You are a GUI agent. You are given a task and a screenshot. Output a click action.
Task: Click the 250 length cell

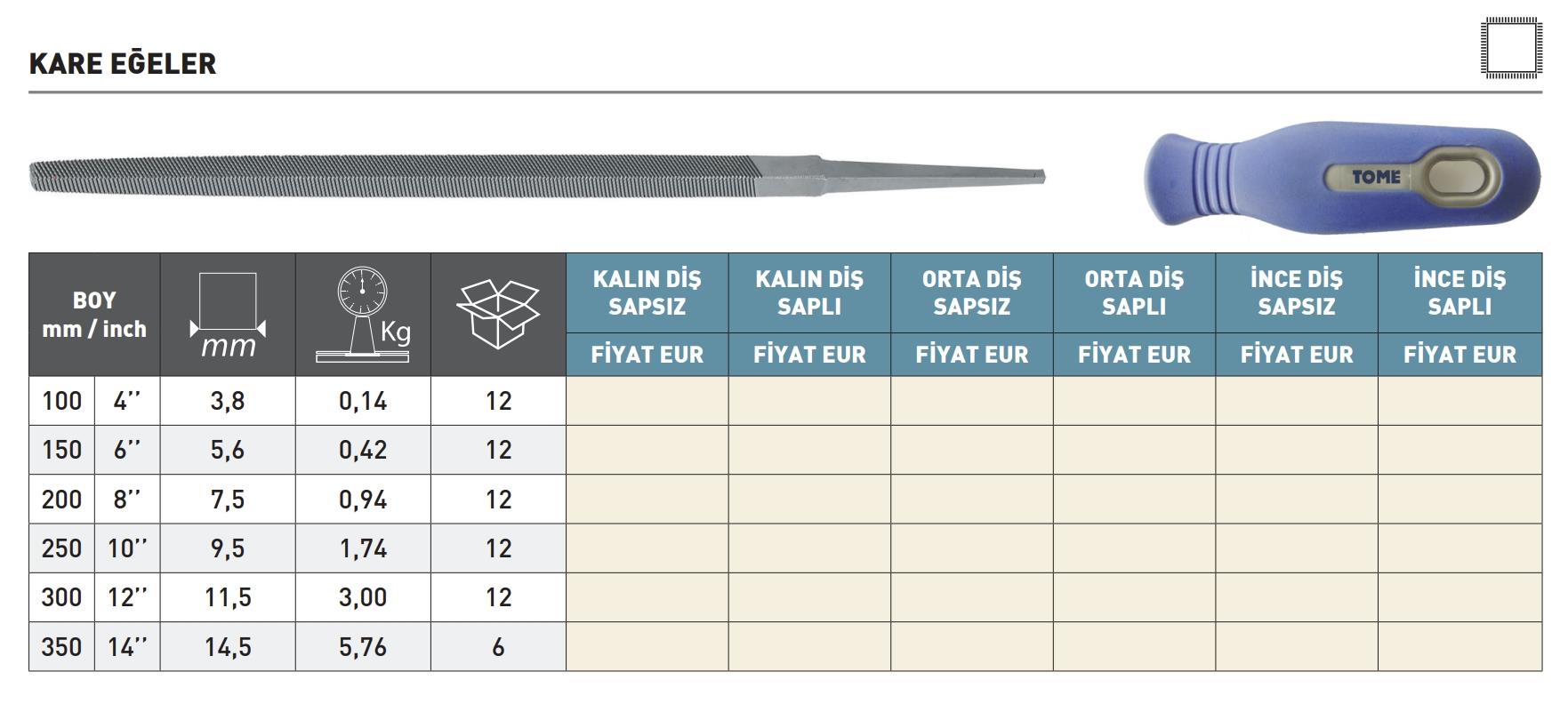coord(61,548)
